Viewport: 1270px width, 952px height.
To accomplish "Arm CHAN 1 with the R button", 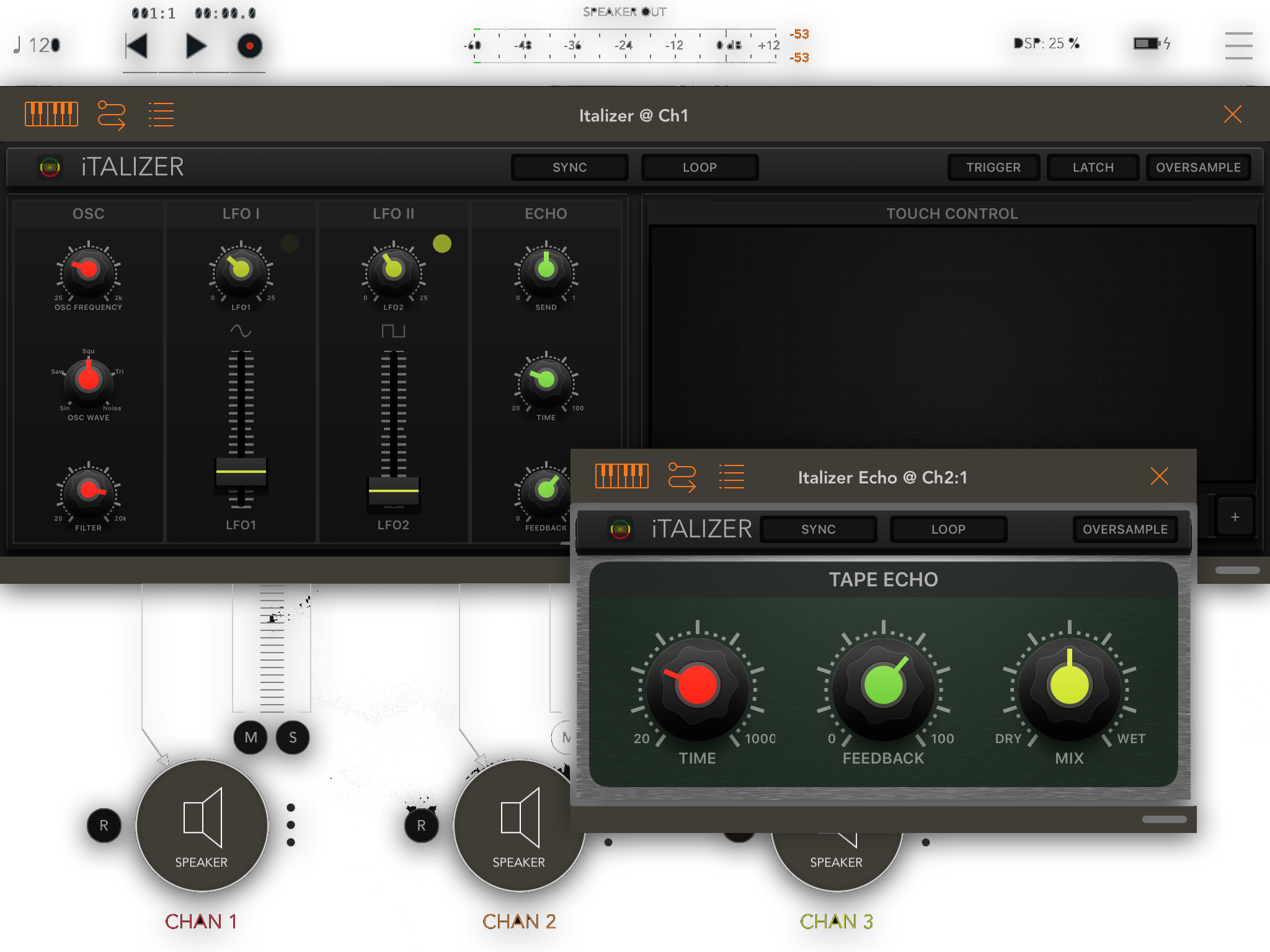I will (x=104, y=826).
